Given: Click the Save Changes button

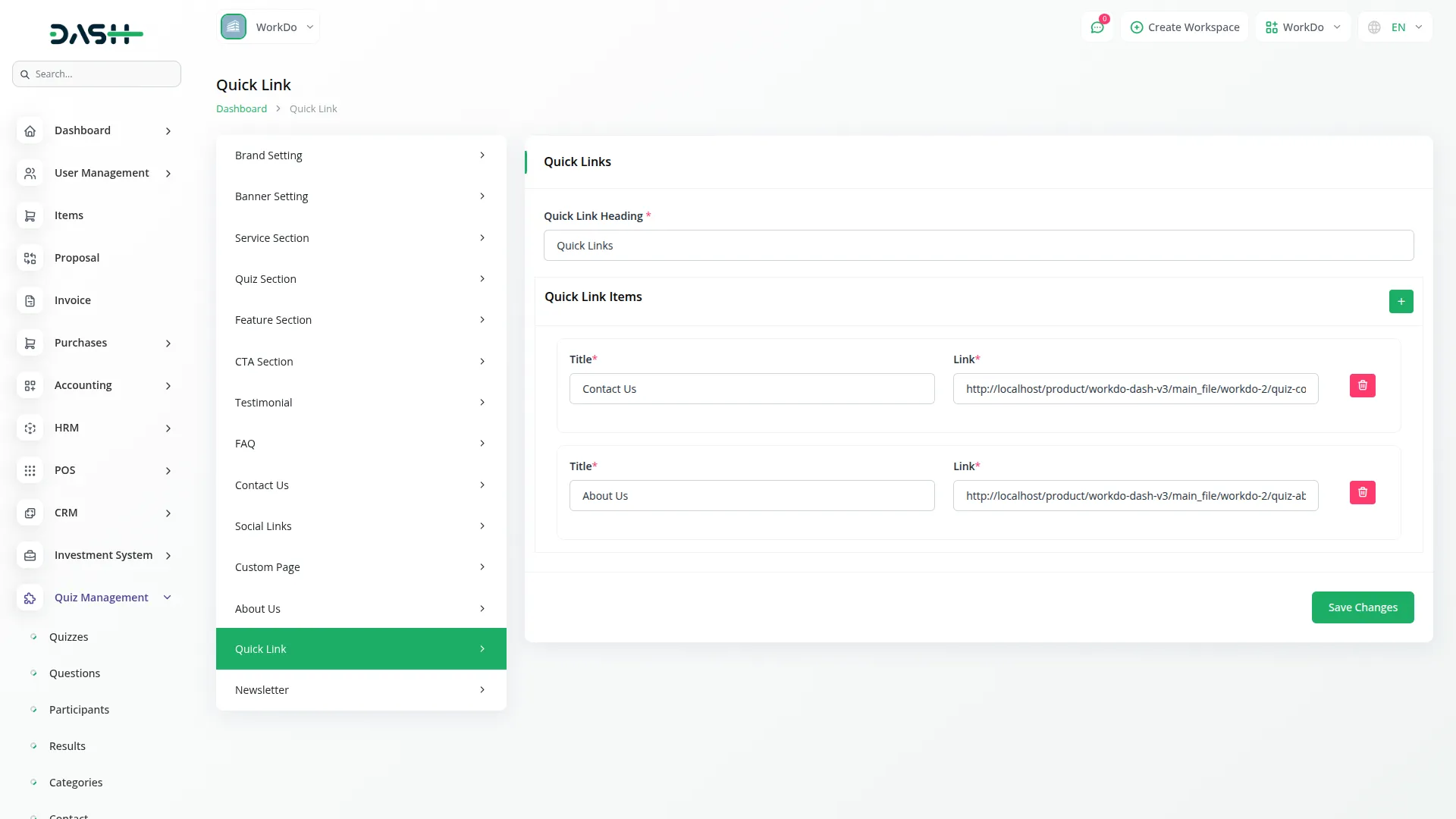Looking at the screenshot, I should click(x=1362, y=607).
